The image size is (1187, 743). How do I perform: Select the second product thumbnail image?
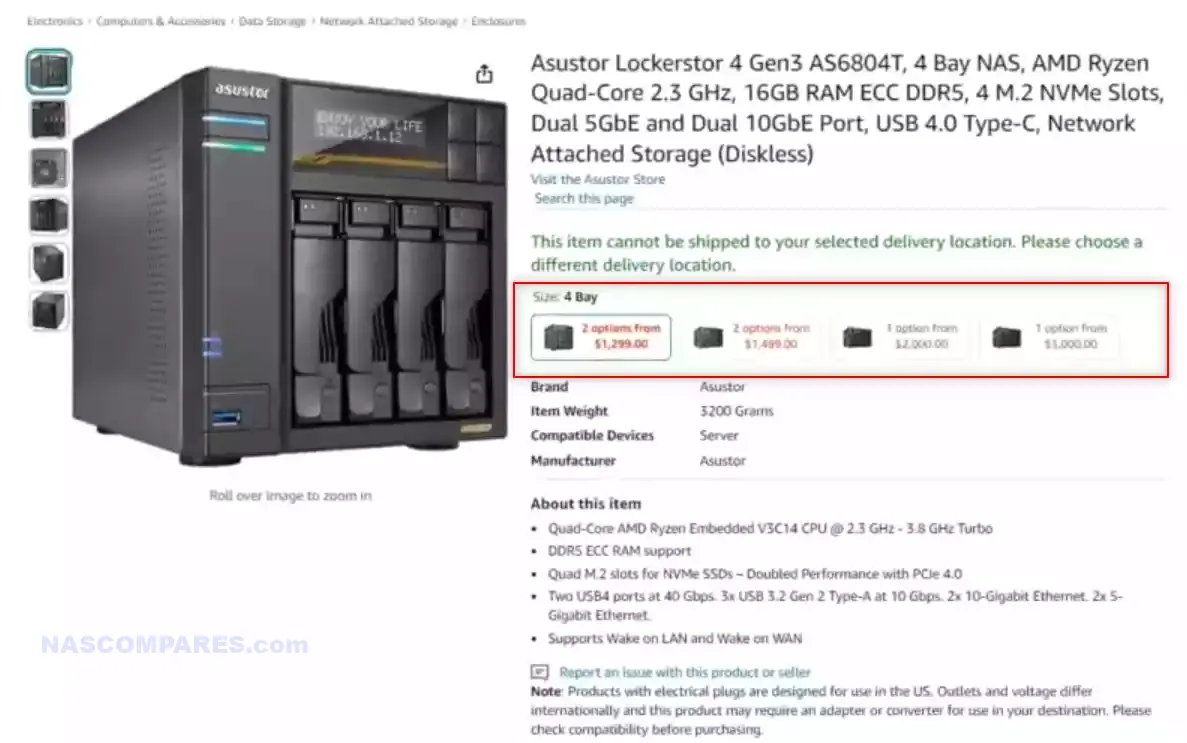click(x=49, y=120)
